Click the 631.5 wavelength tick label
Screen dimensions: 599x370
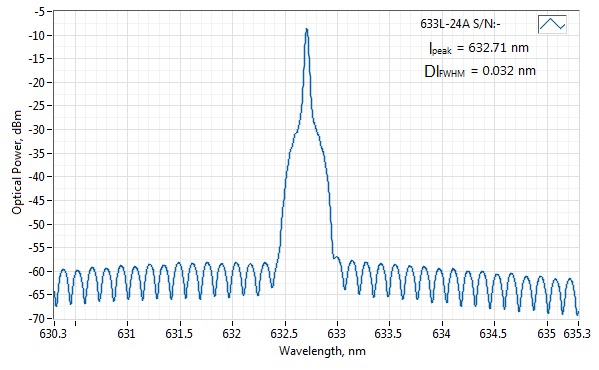(179, 334)
